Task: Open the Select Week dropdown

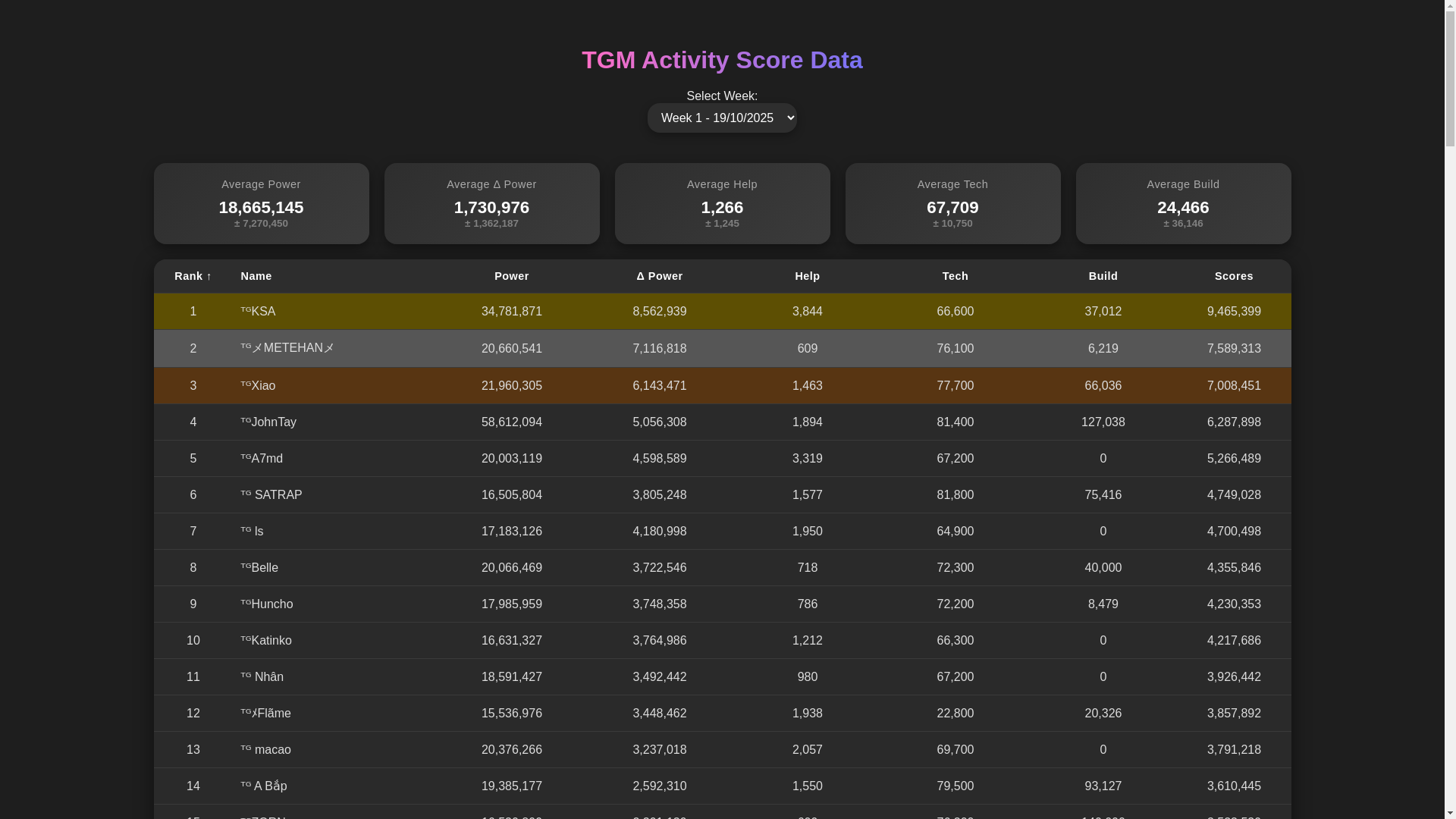Action: [721, 118]
